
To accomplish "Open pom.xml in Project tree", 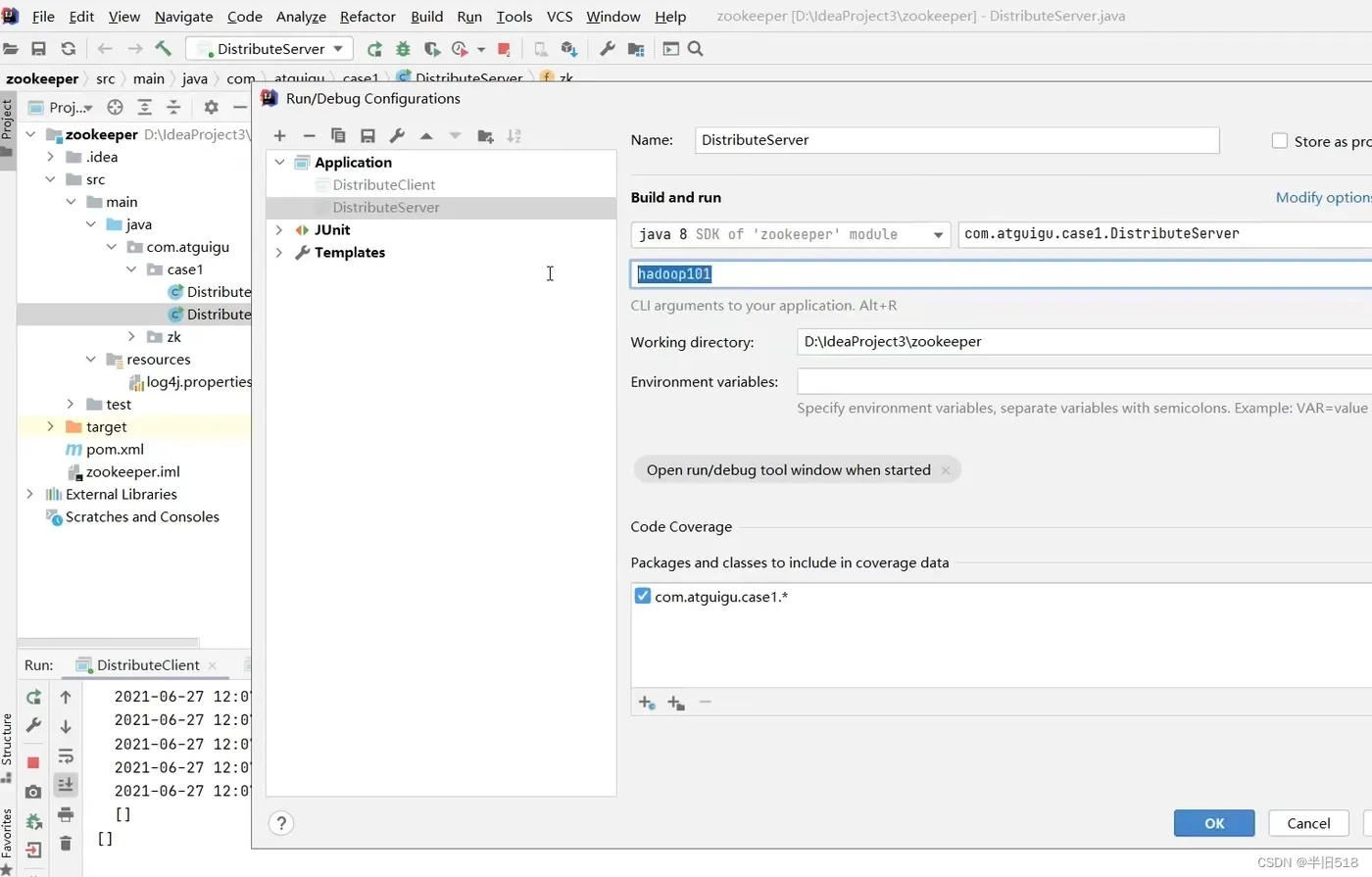I will 115,450.
